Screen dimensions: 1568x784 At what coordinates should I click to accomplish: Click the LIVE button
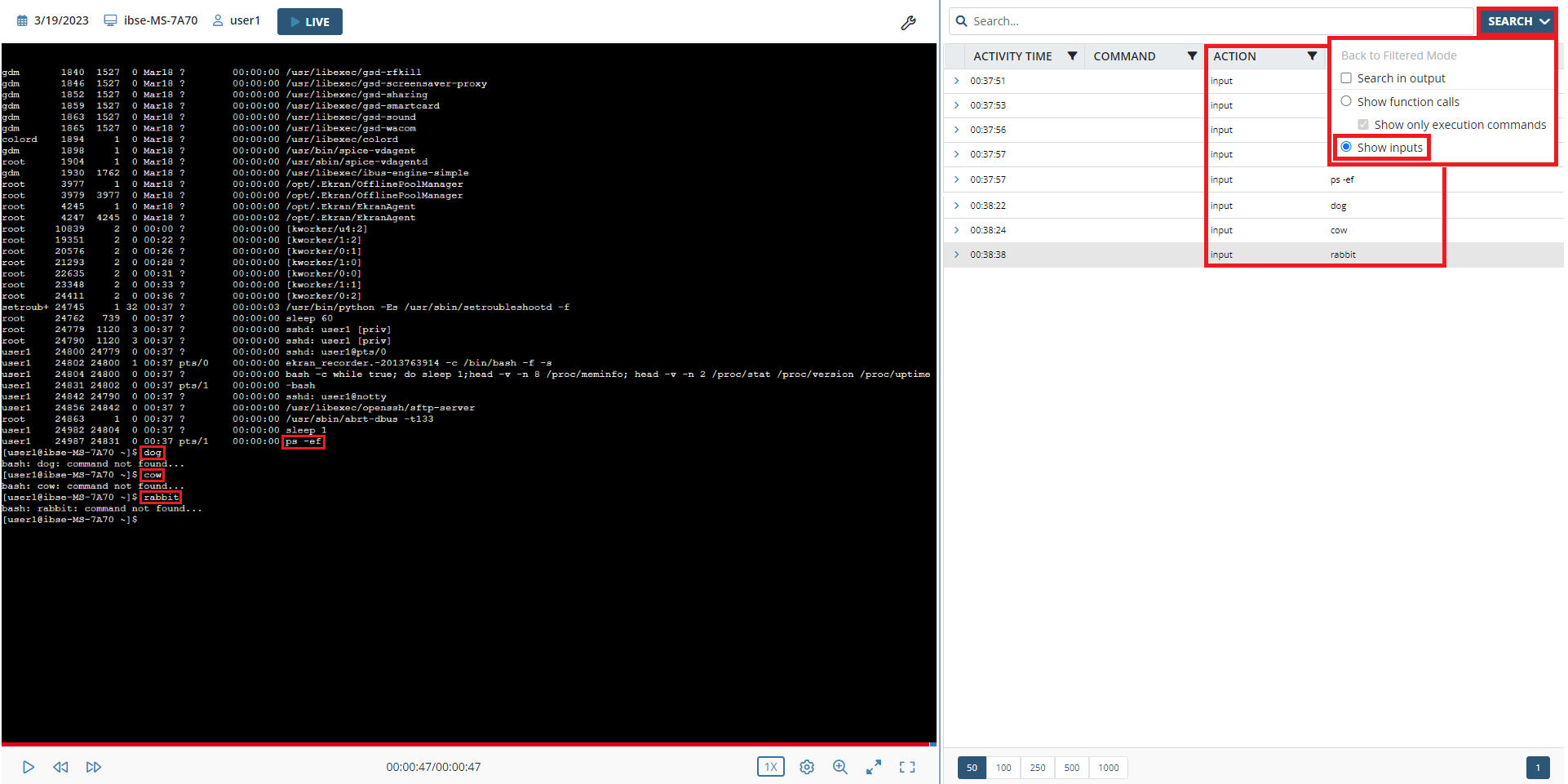pos(310,22)
